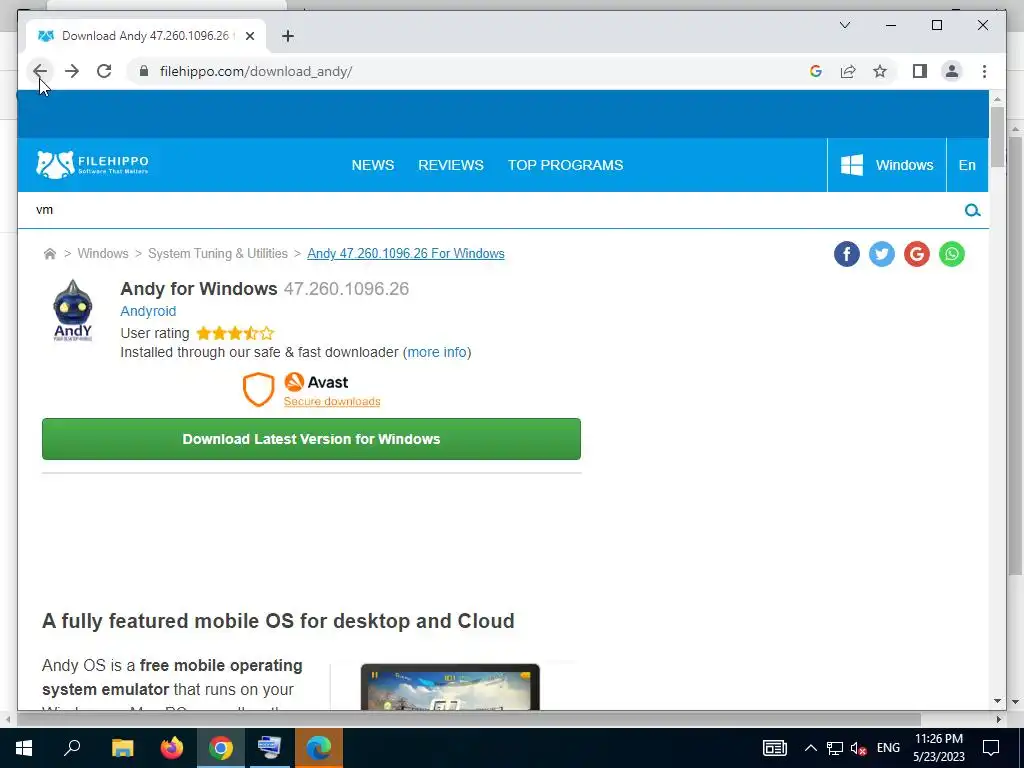Click the user rating stars
The height and width of the screenshot is (768, 1024).
point(235,334)
